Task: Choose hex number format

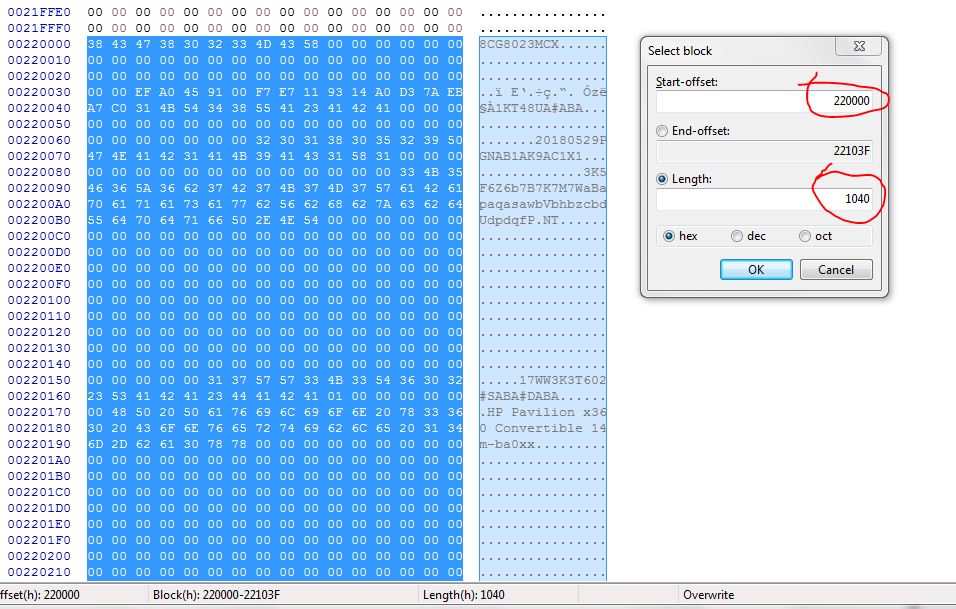Action: [669, 236]
